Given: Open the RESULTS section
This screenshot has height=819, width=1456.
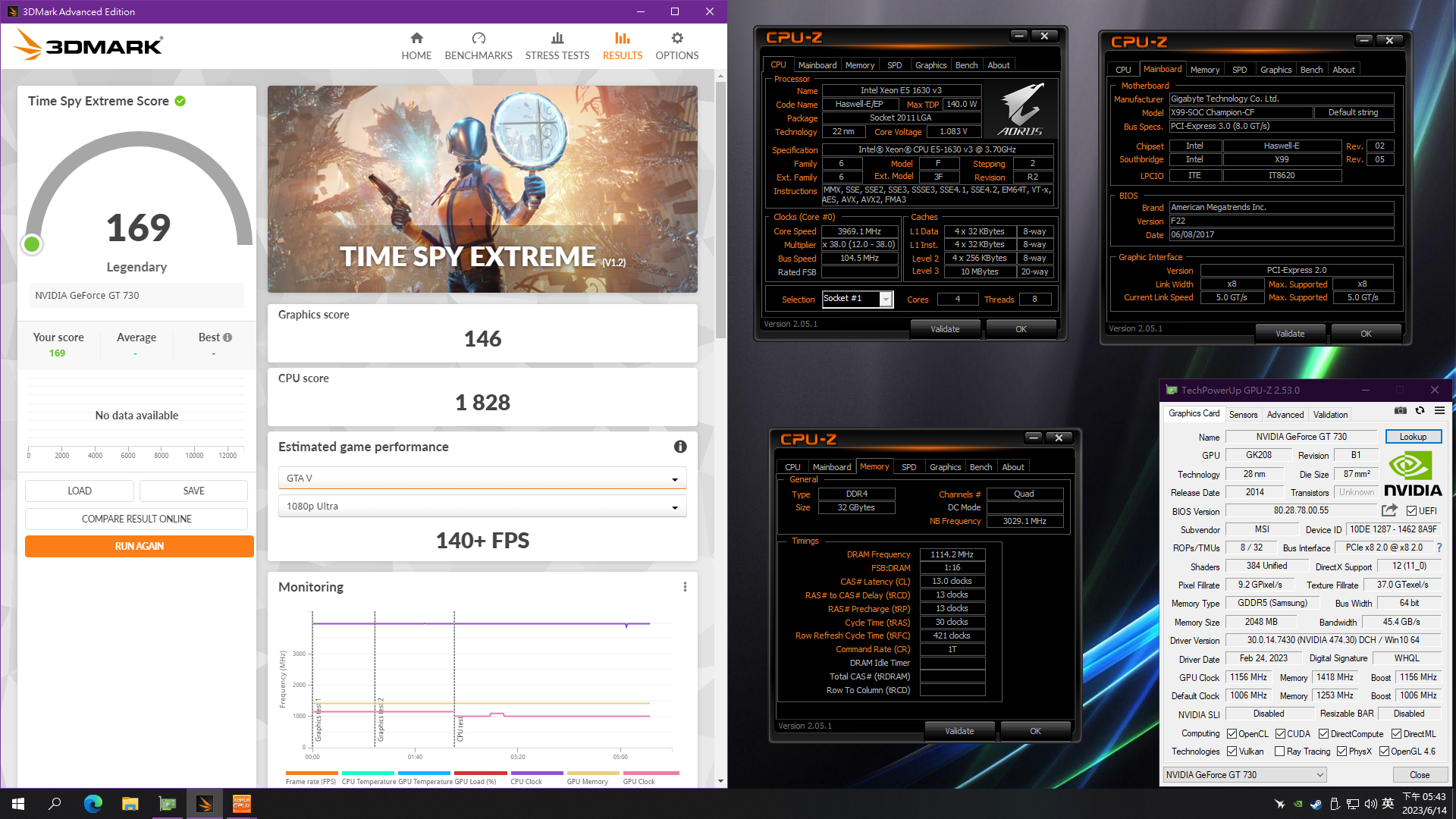Looking at the screenshot, I should [623, 46].
